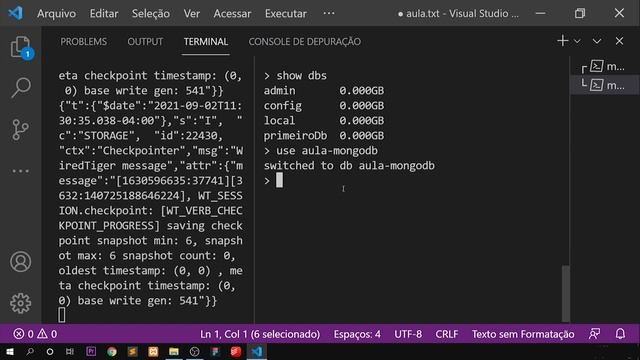Open the Arquivo menu

click(56, 13)
